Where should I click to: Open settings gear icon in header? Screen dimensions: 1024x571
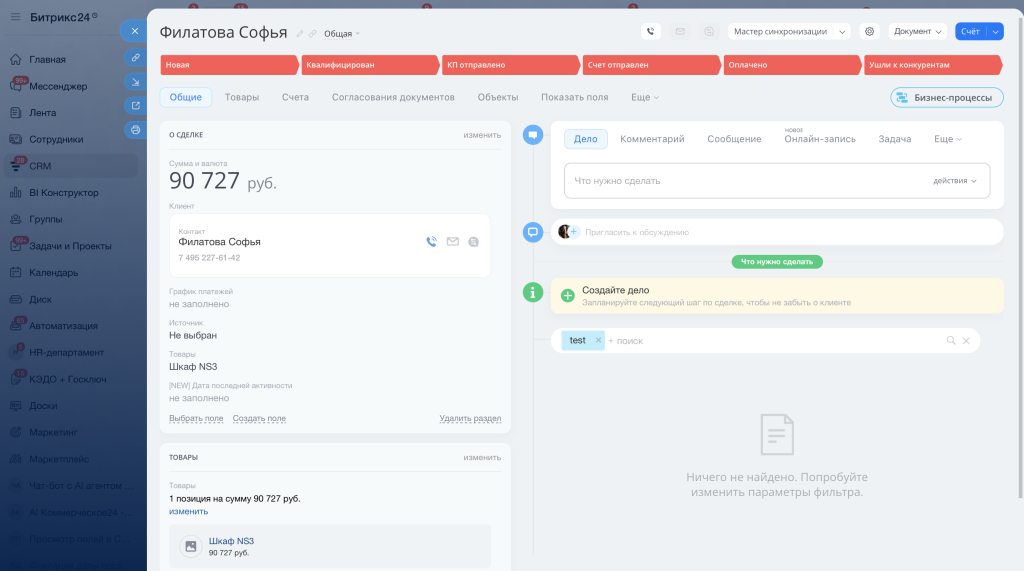pos(869,31)
